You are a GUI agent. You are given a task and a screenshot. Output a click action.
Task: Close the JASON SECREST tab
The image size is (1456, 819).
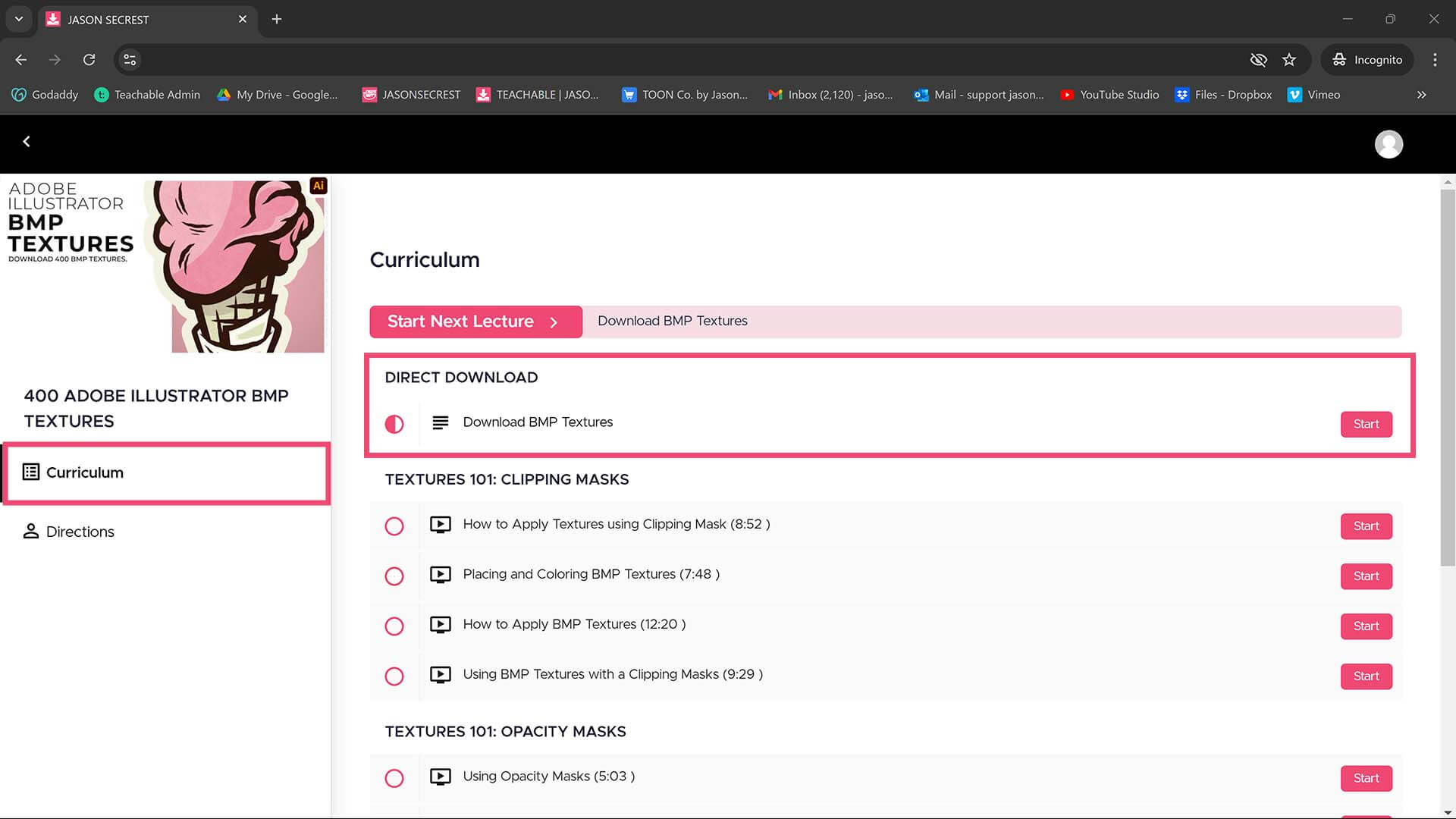243,19
